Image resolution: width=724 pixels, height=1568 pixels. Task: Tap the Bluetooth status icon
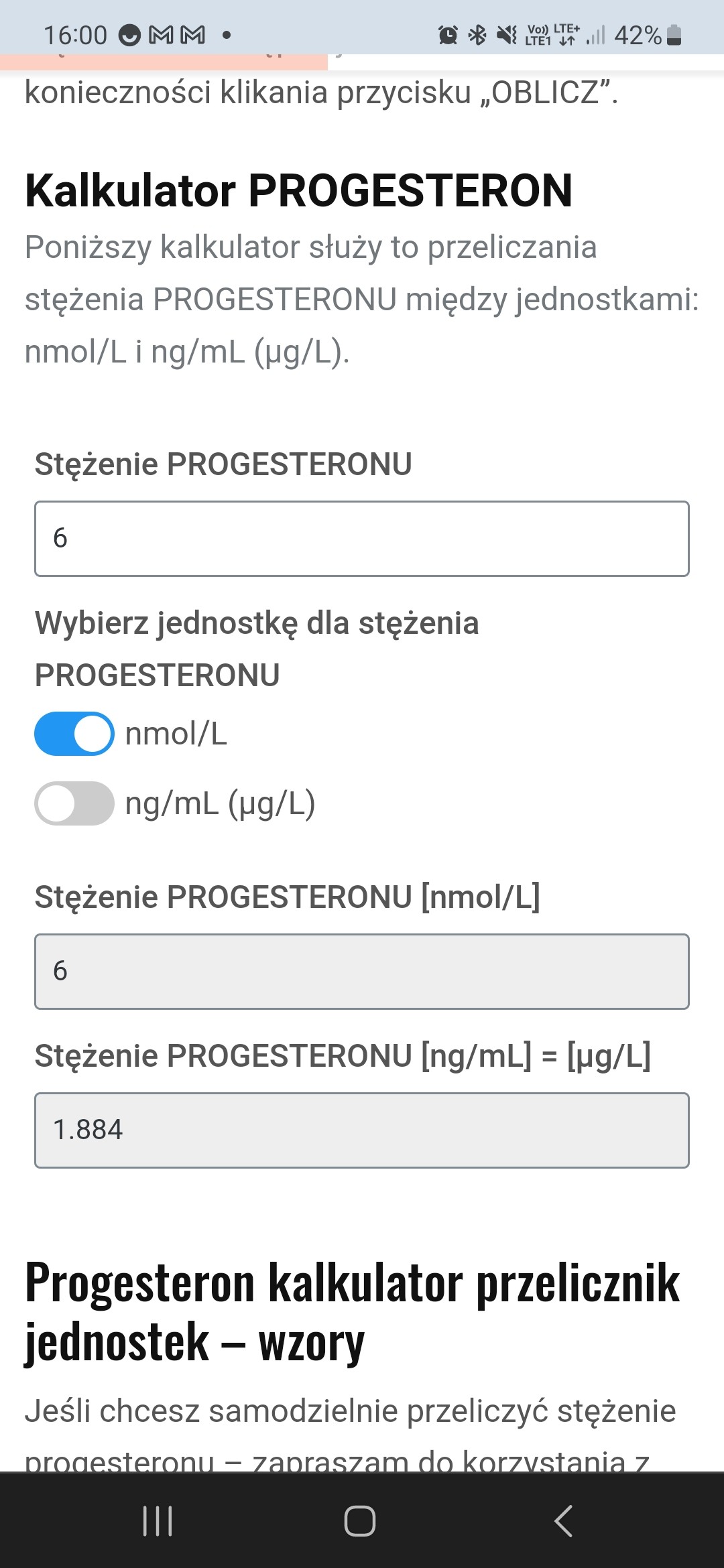(477, 35)
